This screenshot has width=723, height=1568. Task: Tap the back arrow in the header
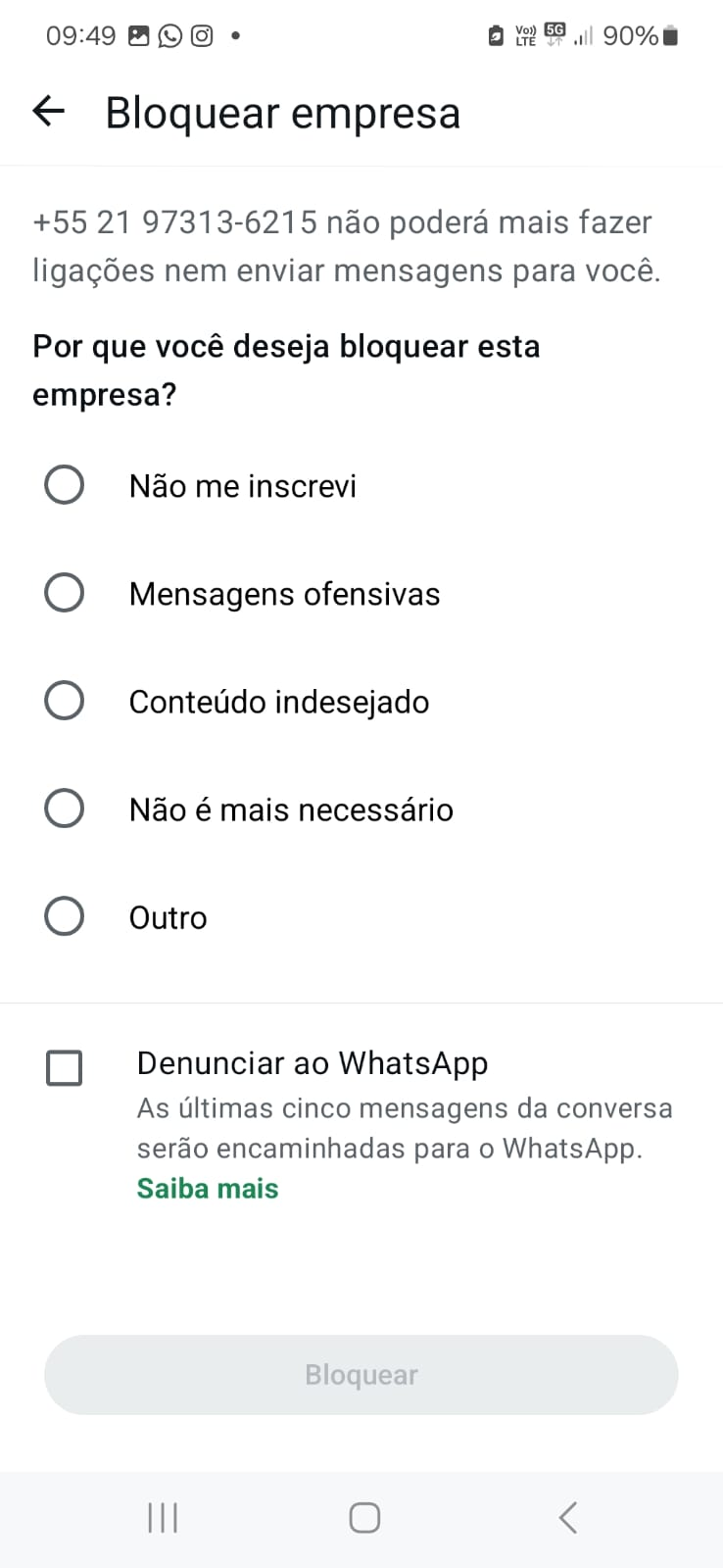point(48,112)
